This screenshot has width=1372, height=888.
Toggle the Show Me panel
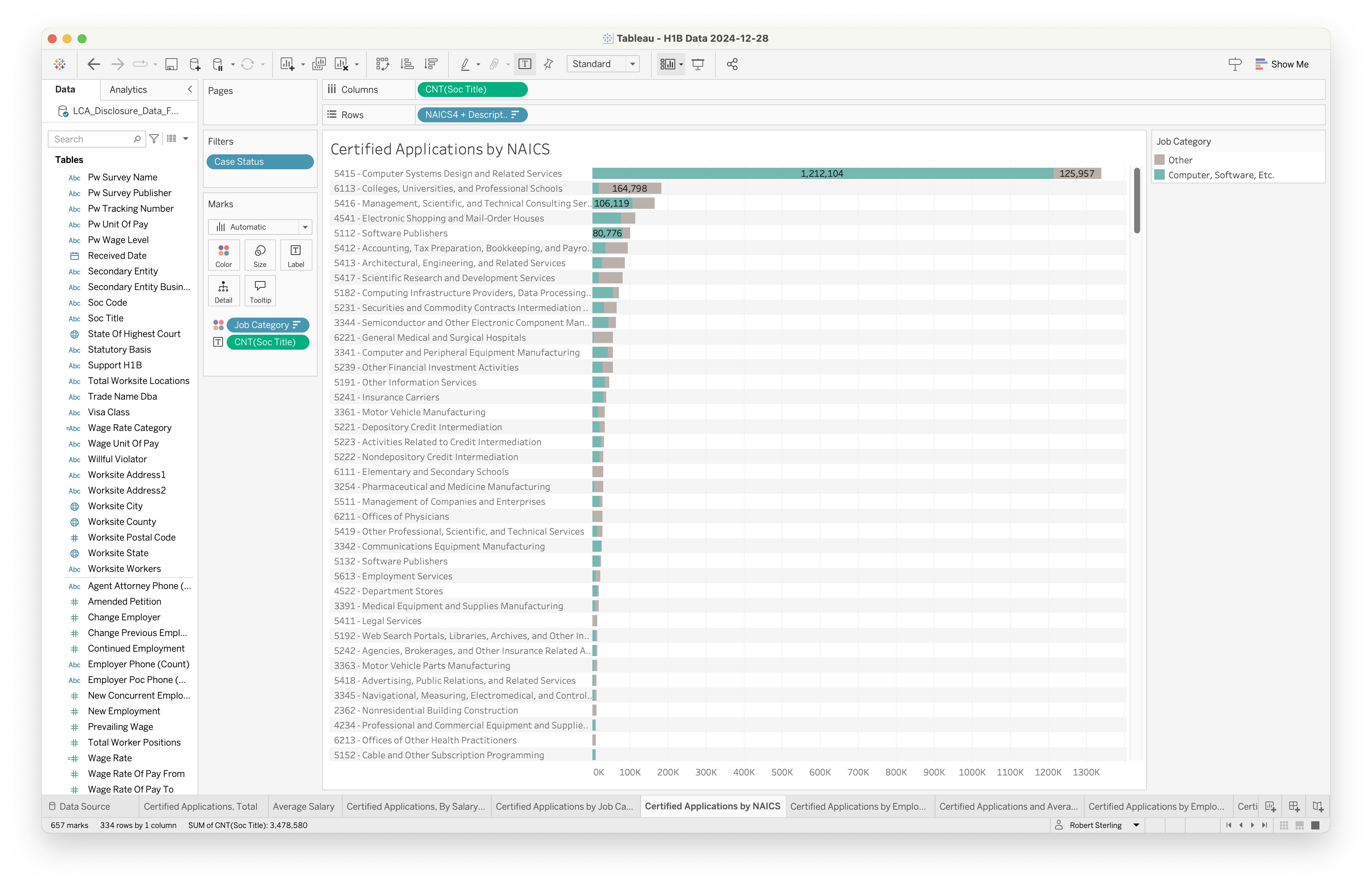click(x=1282, y=64)
